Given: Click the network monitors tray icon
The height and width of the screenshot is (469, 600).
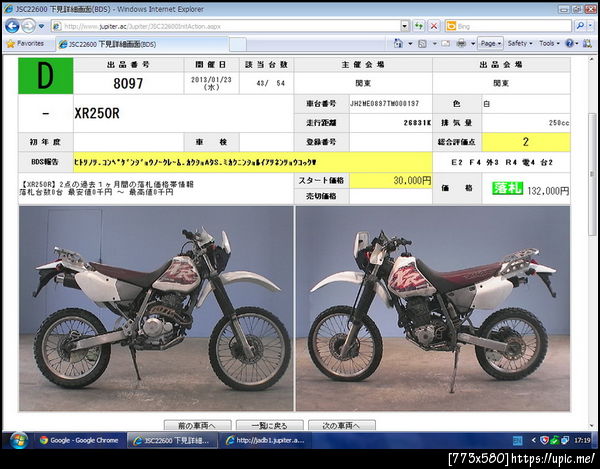Looking at the screenshot, I should pyautogui.click(x=564, y=441).
